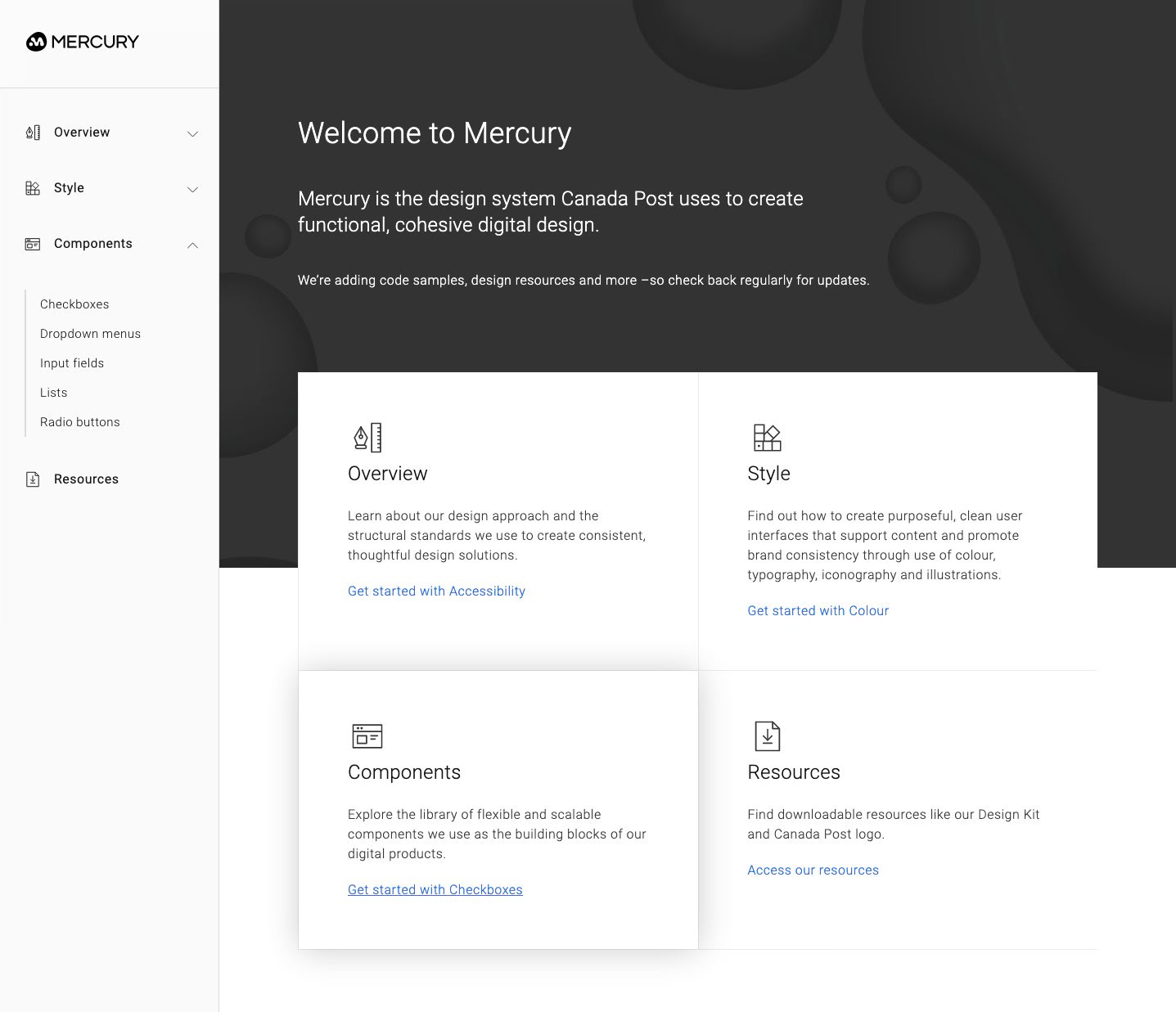Go to the Input fields page
The height and width of the screenshot is (1012, 1176).
[x=72, y=363]
